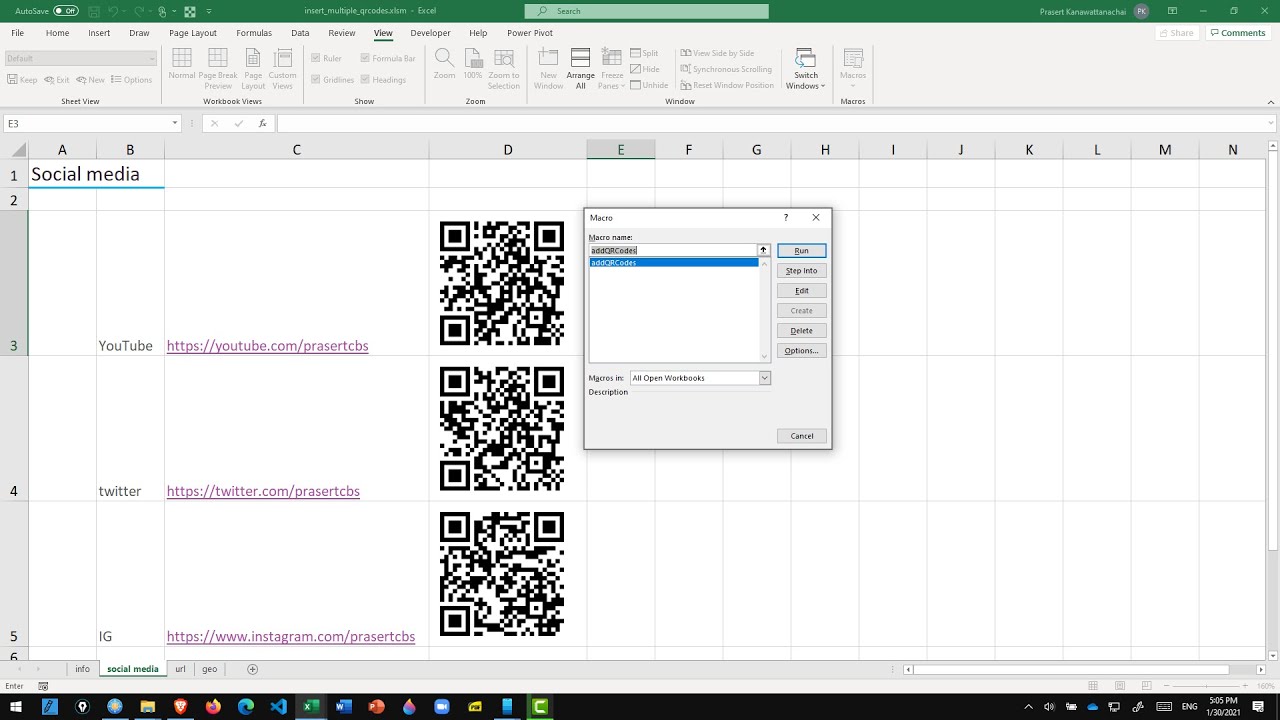The width and height of the screenshot is (1280, 720).
Task: Click the Macro dialog help question mark
Action: click(x=786, y=217)
